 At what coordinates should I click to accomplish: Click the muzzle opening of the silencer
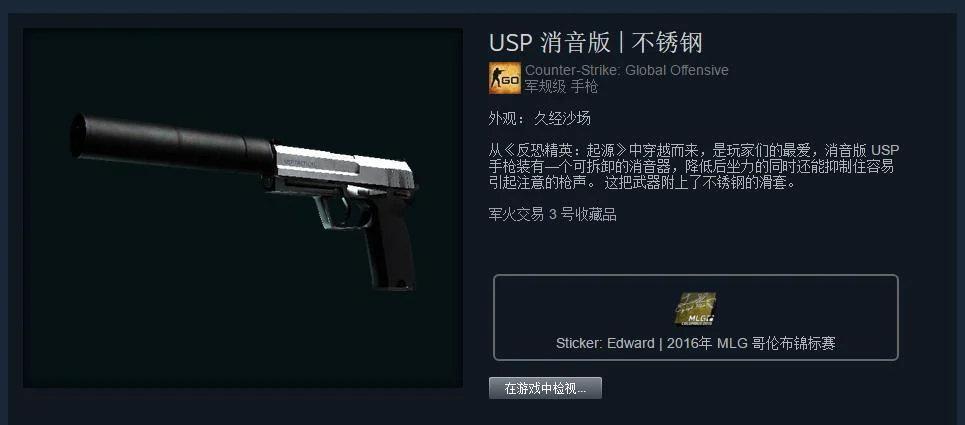(78, 135)
